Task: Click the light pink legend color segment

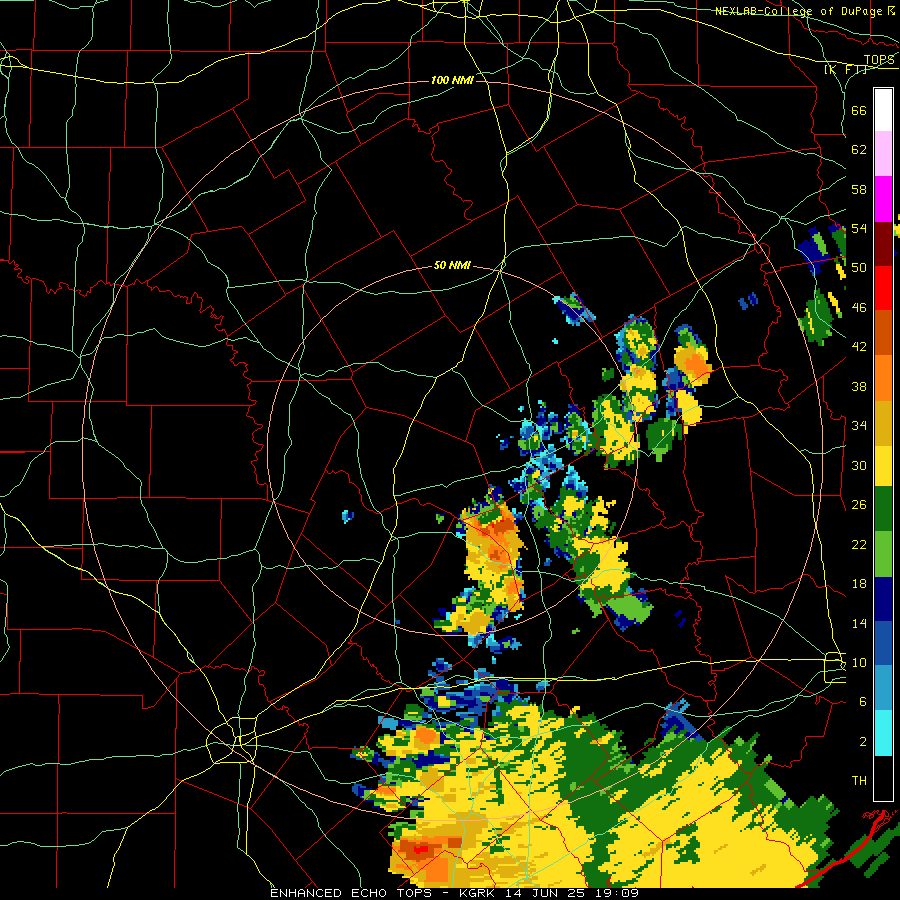Action: (883, 154)
